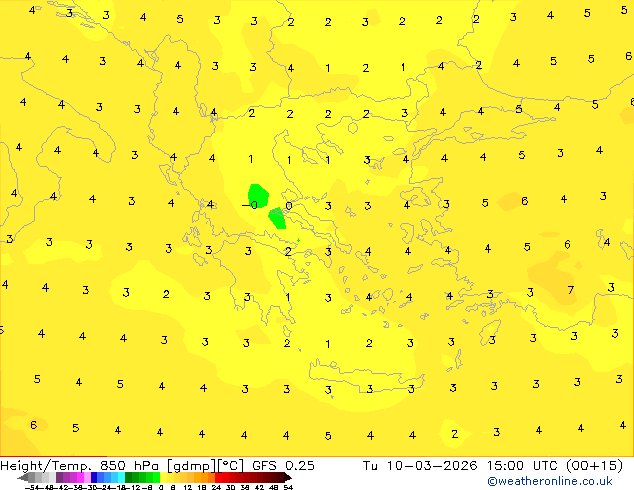This screenshot has height=490, width=634.
Task: Click the "[gdmp][°C]" units label
Action: point(205,466)
